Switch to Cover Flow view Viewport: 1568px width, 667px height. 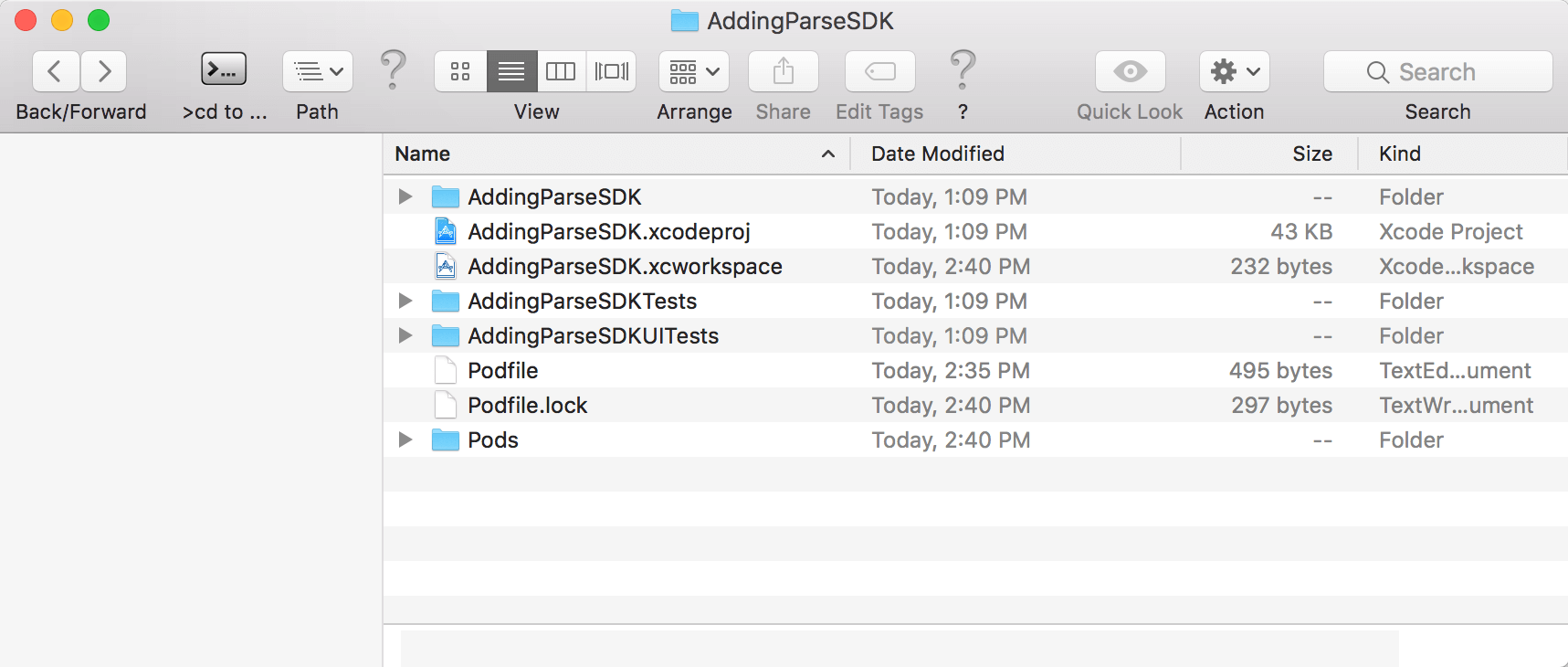point(611,71)
